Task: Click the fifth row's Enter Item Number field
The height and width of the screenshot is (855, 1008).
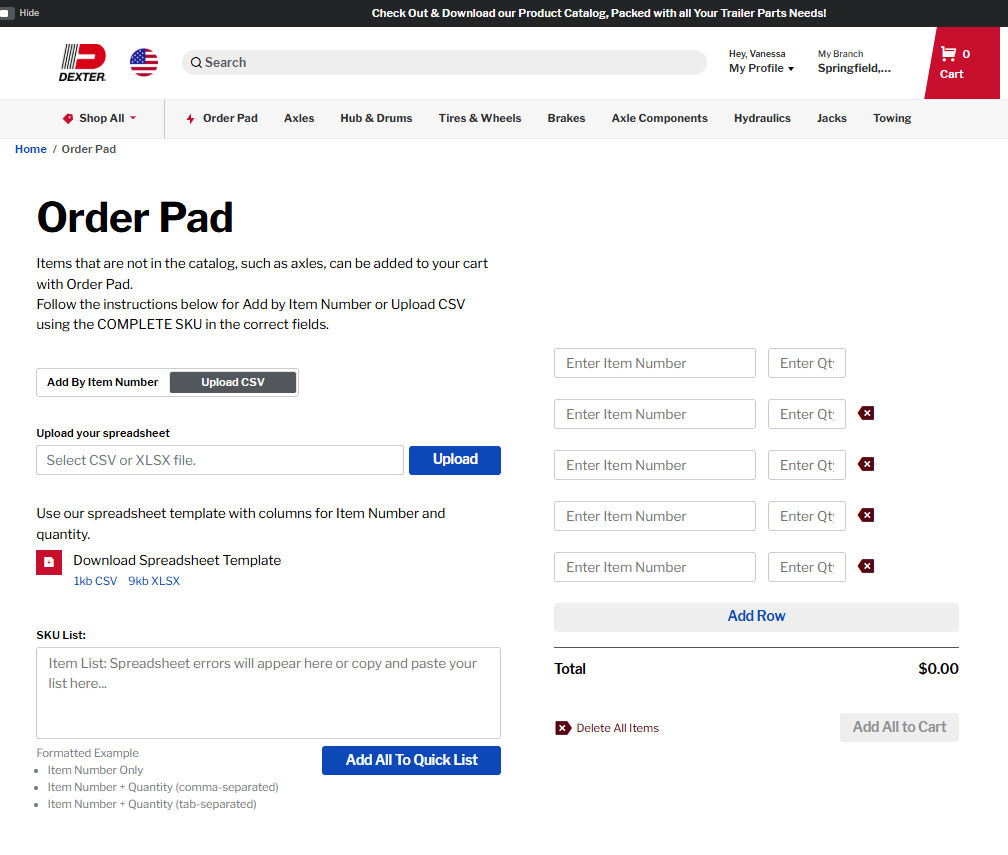Action: (654, 567)
